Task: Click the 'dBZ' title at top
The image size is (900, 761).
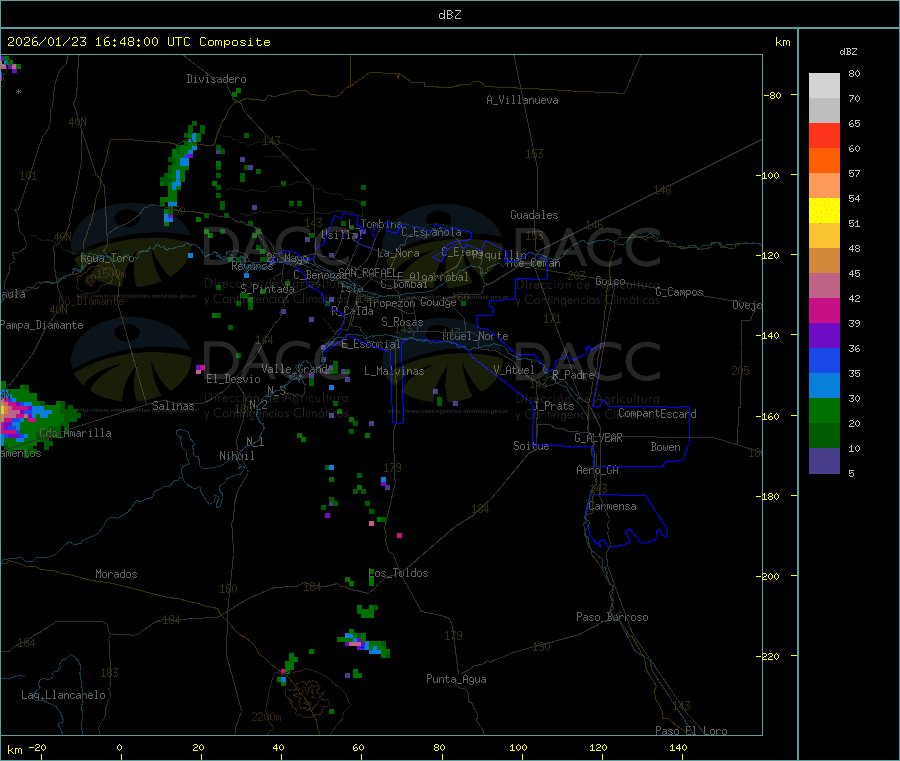Action: (x=449, y=15)
